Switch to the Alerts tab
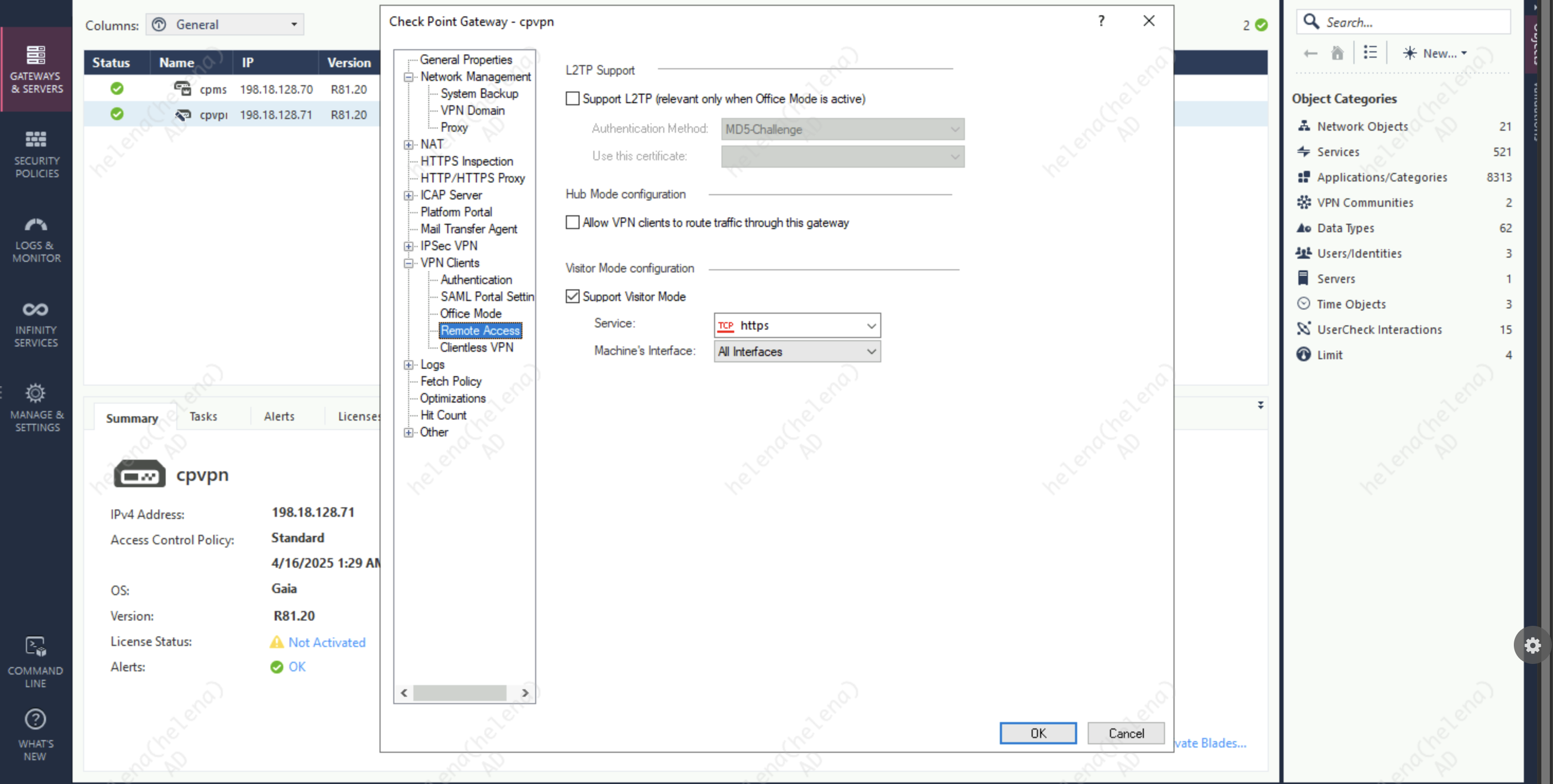This screenshot has width=1553, height=784. tap(279, 416)
